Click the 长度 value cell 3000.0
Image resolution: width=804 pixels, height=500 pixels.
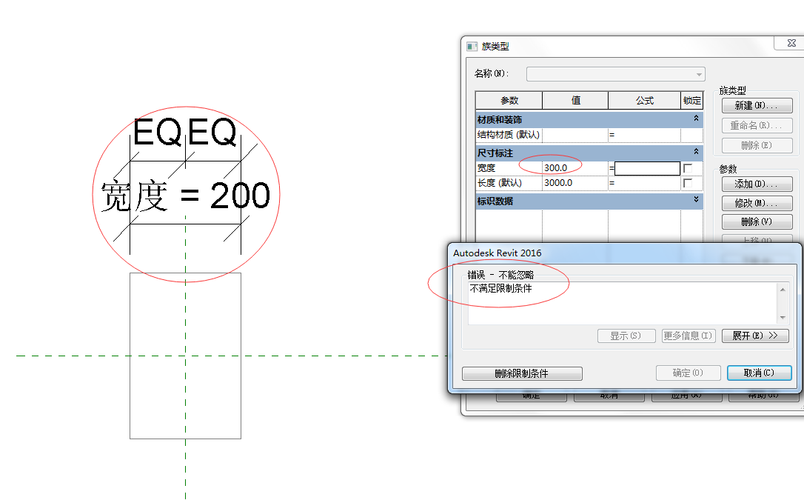(x=575, y=183)
